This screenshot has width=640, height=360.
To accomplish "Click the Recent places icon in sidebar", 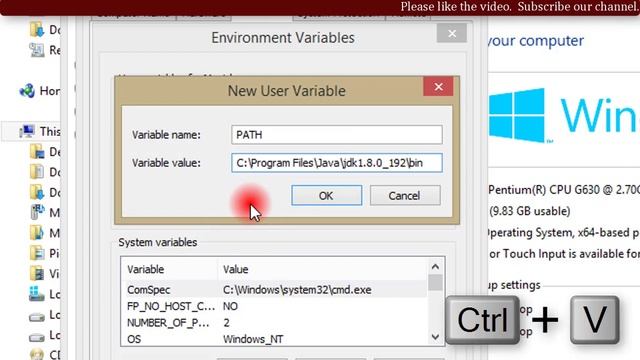I will 37,50.
